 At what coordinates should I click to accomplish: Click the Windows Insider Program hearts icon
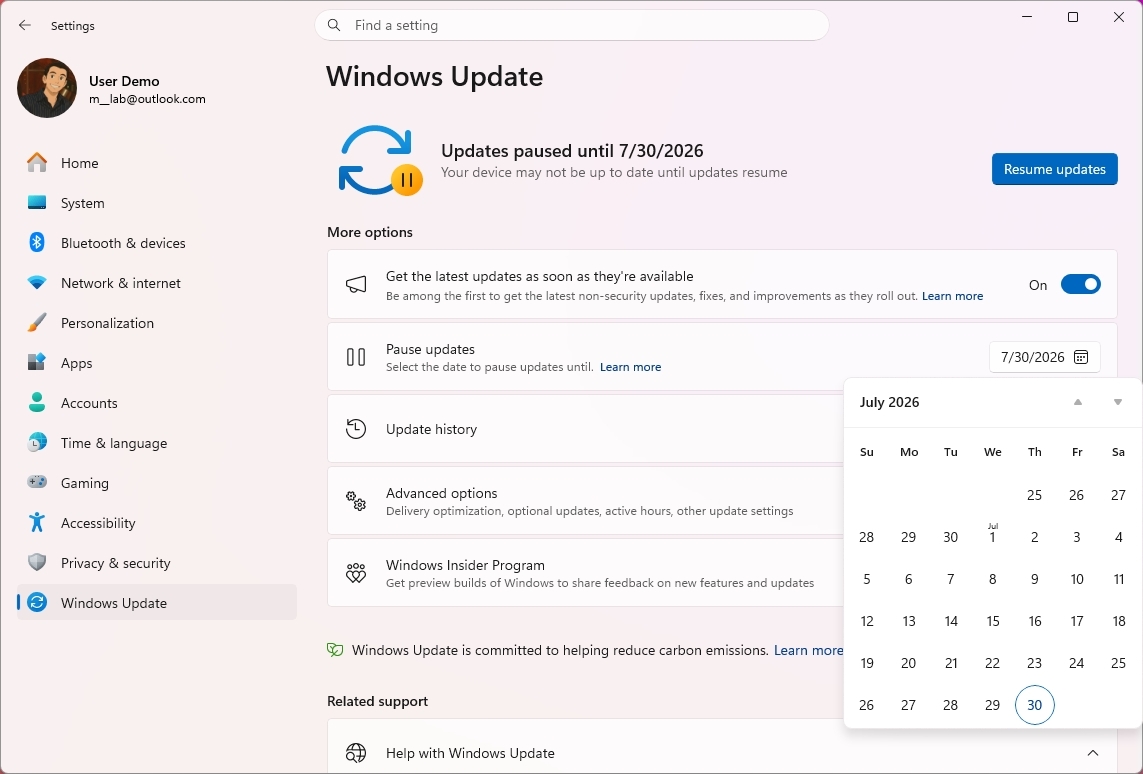356,574
